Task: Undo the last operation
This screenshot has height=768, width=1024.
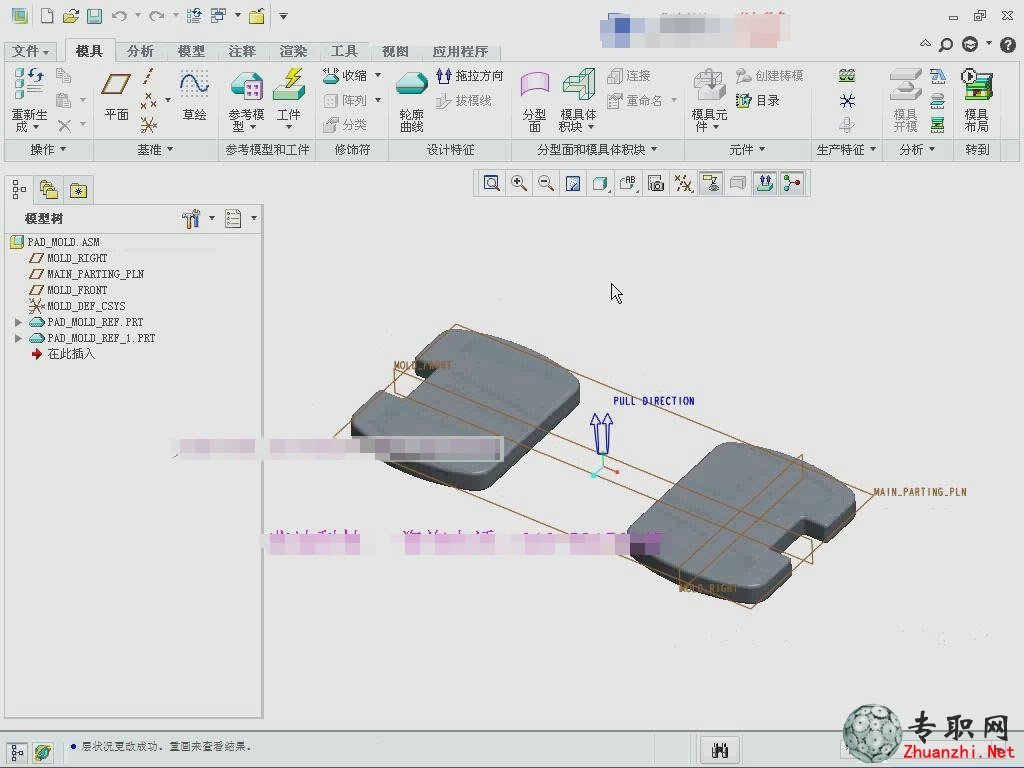Action: 119,16
